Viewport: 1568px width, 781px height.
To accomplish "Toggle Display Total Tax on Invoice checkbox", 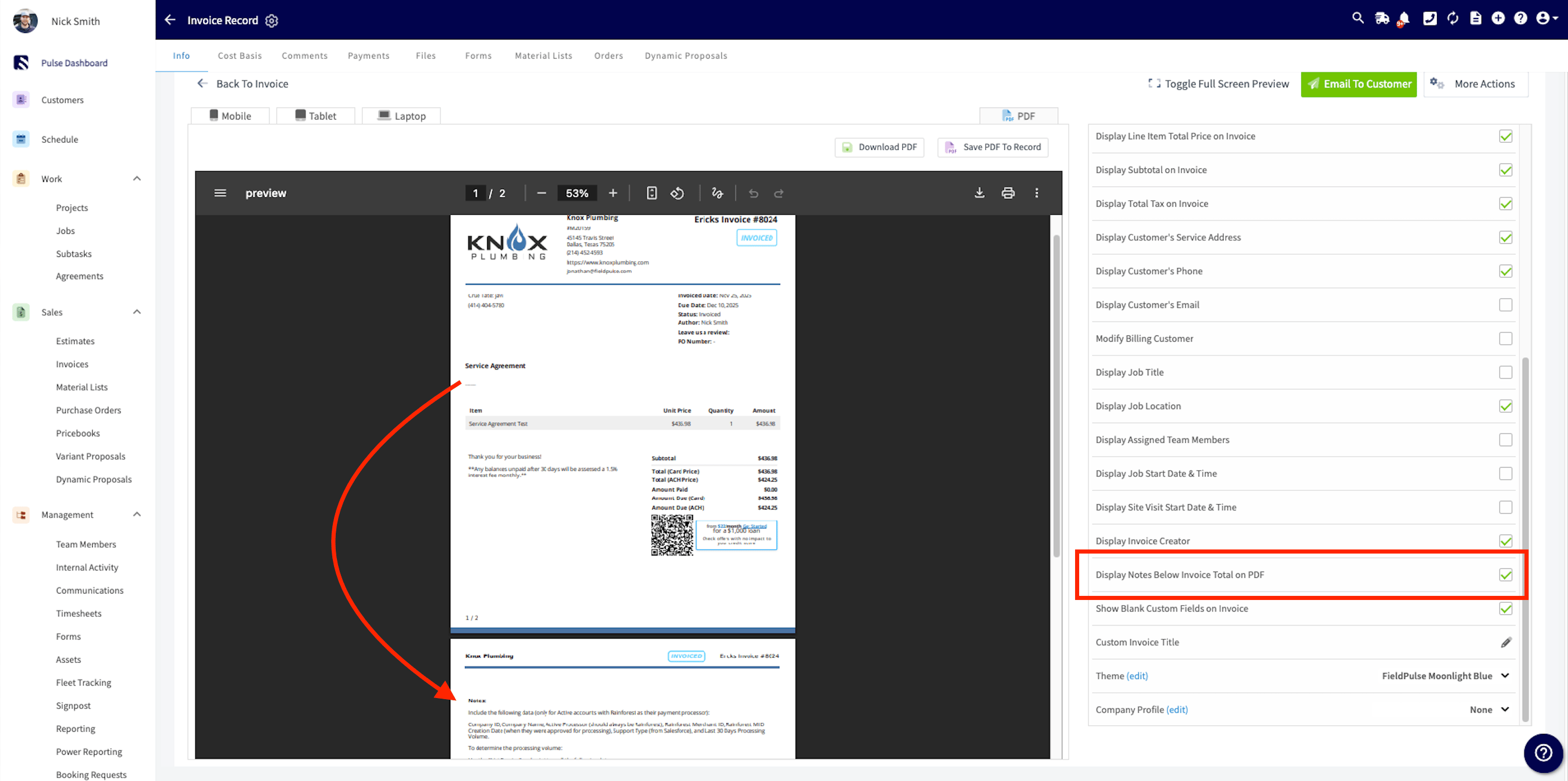I will coord(1505,204).
